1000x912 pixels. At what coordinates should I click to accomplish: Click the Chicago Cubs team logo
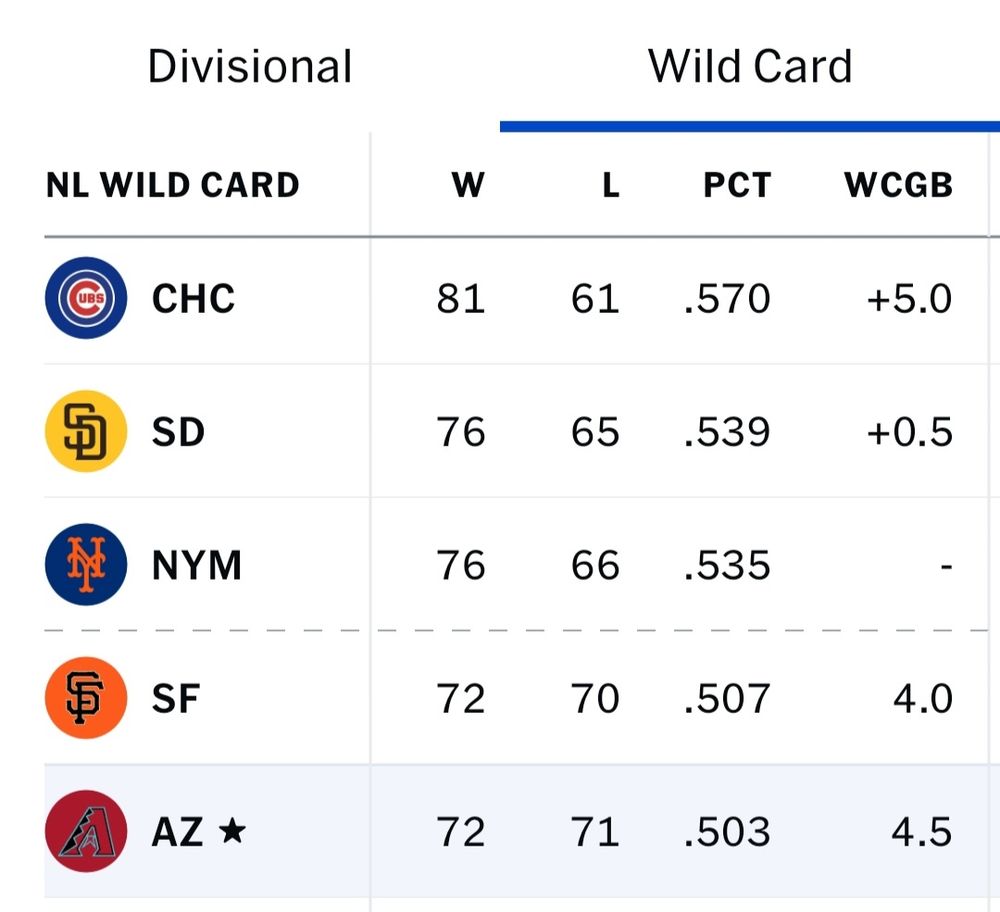coord(86,298)
